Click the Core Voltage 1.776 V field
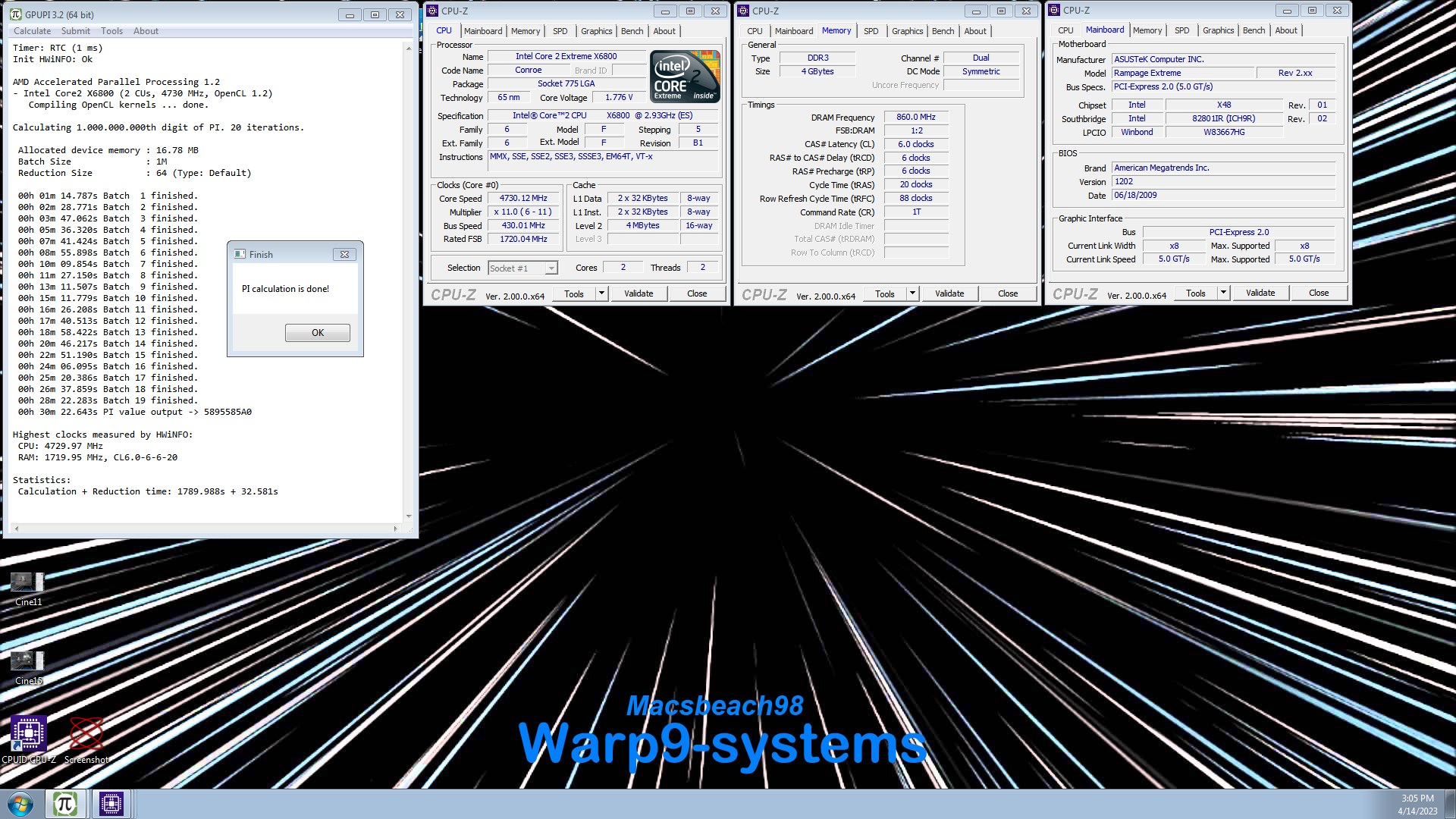Image resolution: width=1456 pixels, height=819 pixels. pos(619,97)
